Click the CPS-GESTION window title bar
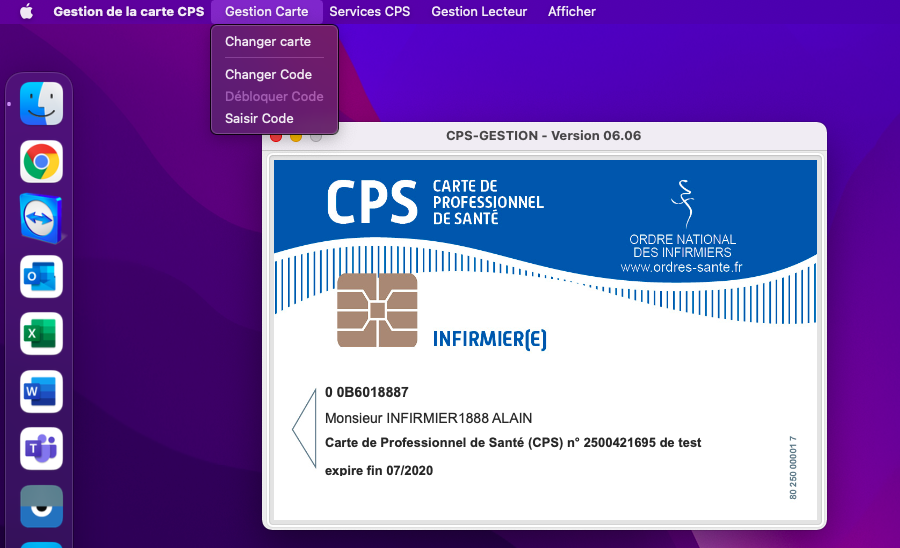Viewport: 900px width, 548px height. [543, 136]
